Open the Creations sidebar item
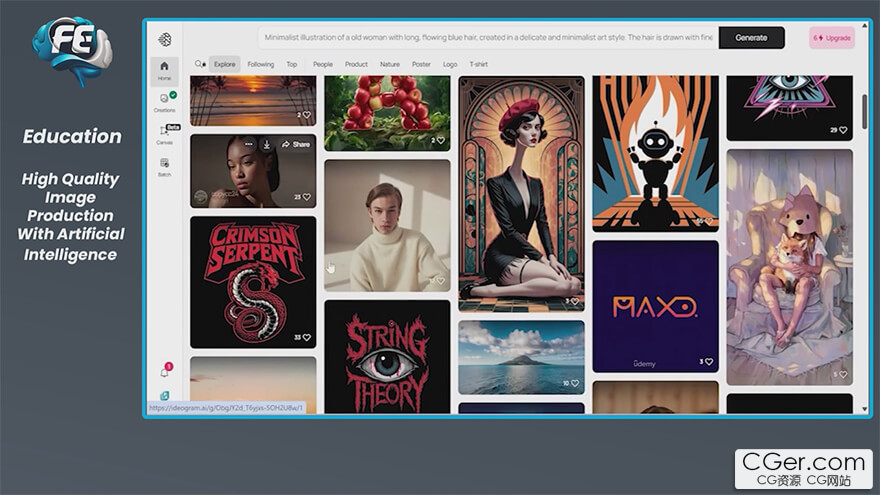Screen dimensions: 880x495 164,102
